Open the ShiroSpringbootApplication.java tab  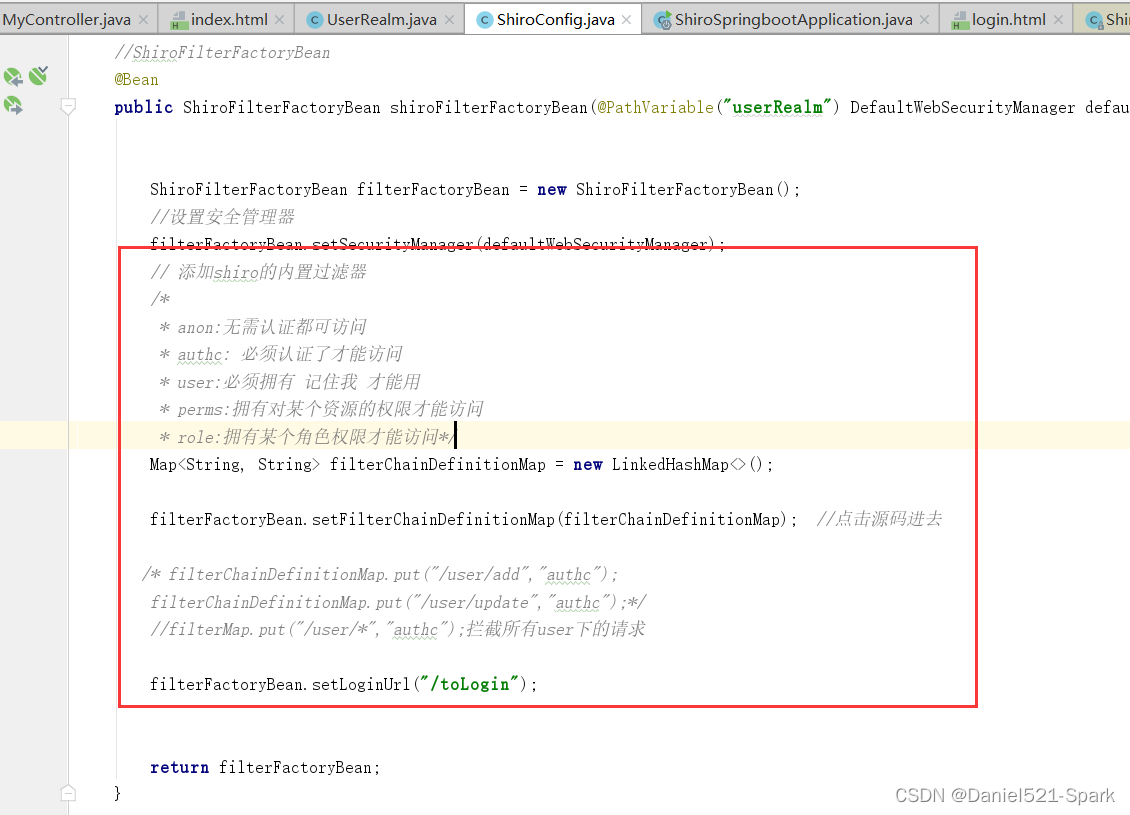coord(793,19)
